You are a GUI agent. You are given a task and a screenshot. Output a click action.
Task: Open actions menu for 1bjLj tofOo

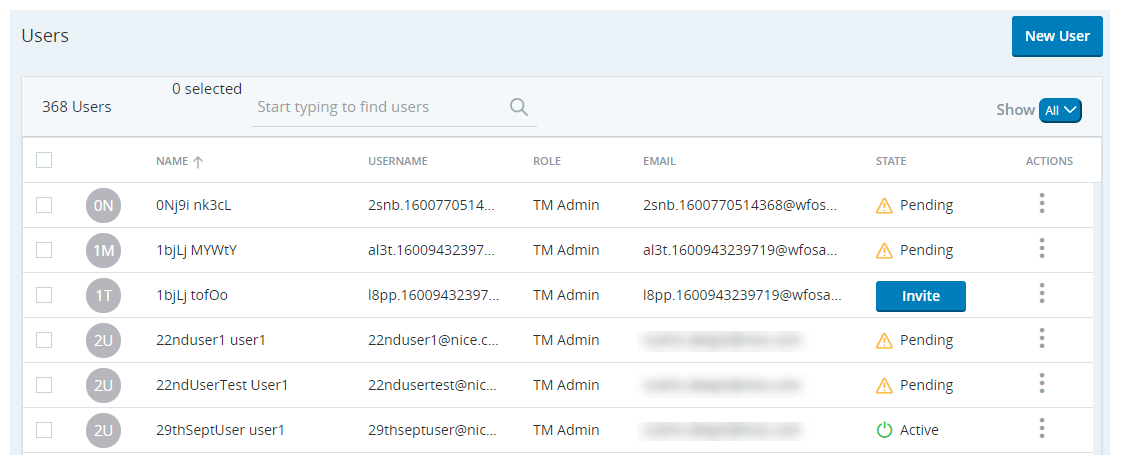(1041, 294)
